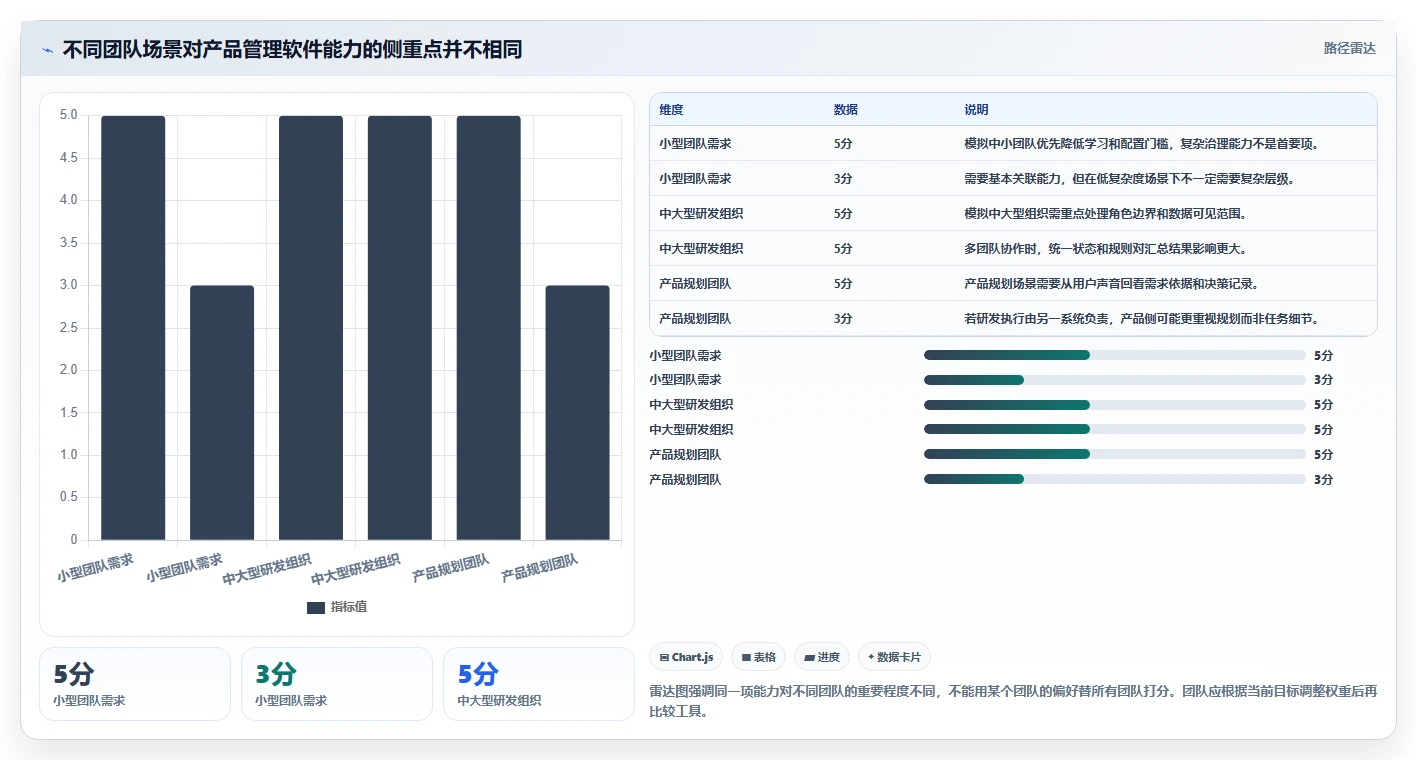
Task: Click the 指标值 legend color swatch
Action: point(316,607)
